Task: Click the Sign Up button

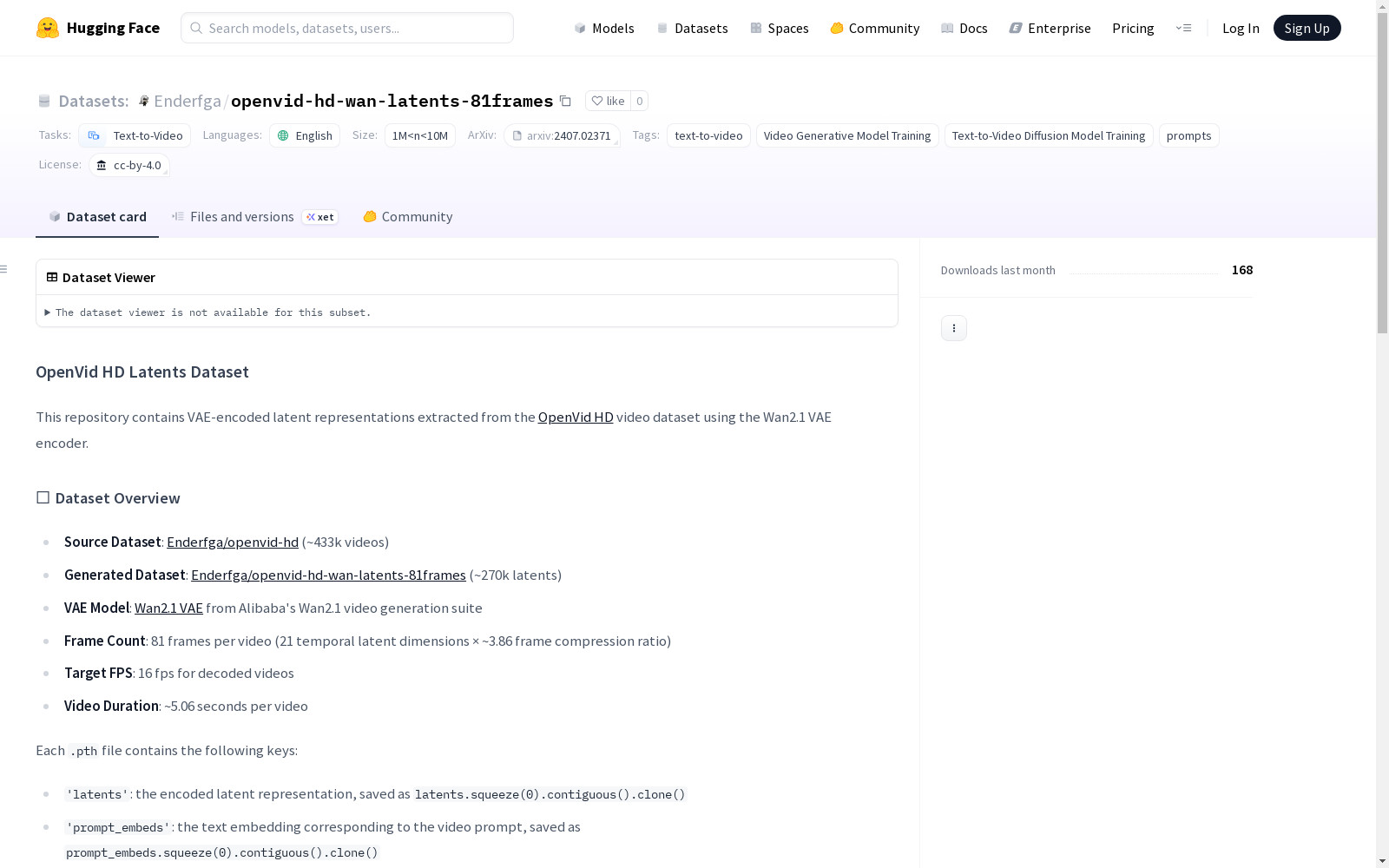Action: click(1307, 28)
